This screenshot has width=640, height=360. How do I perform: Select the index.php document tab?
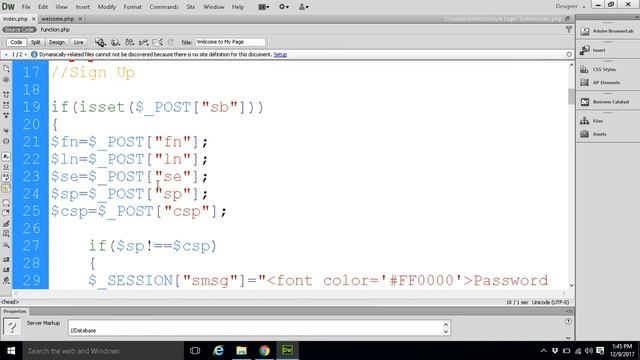click(x=15, y=19)
